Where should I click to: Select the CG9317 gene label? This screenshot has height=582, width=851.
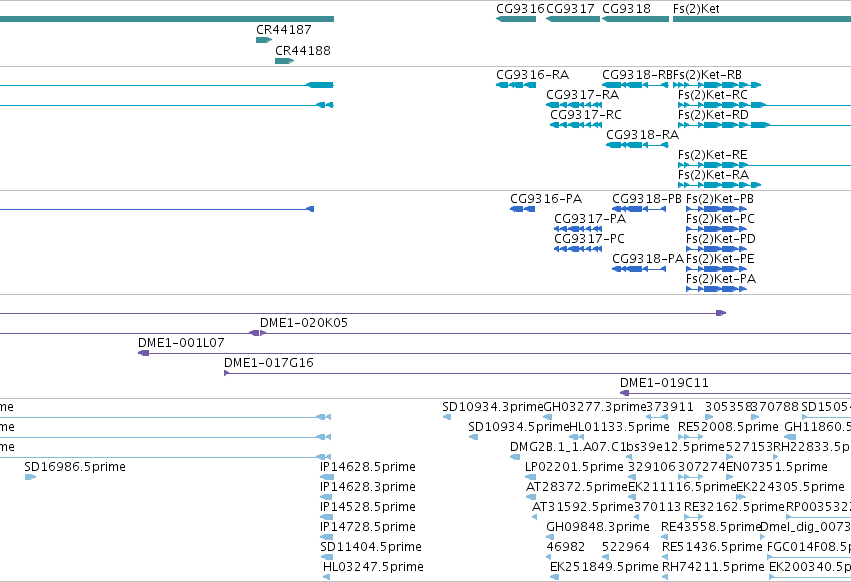point(571,9)
